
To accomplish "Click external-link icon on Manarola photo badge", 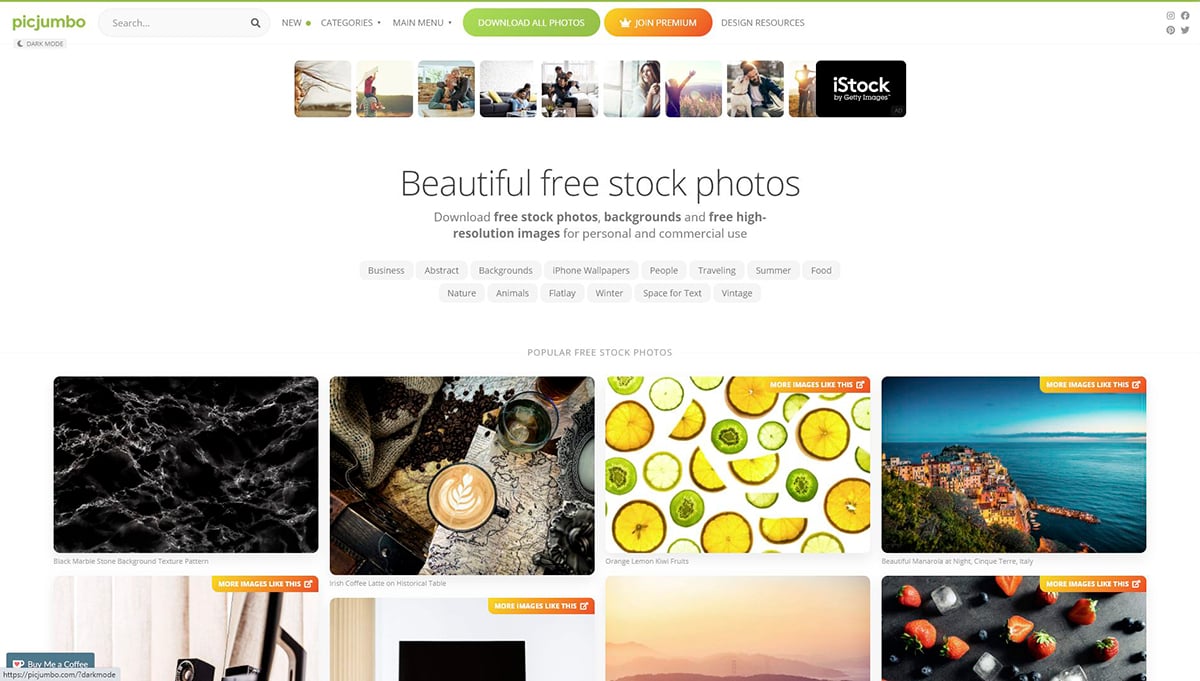I will click(x=1137, y=384).
